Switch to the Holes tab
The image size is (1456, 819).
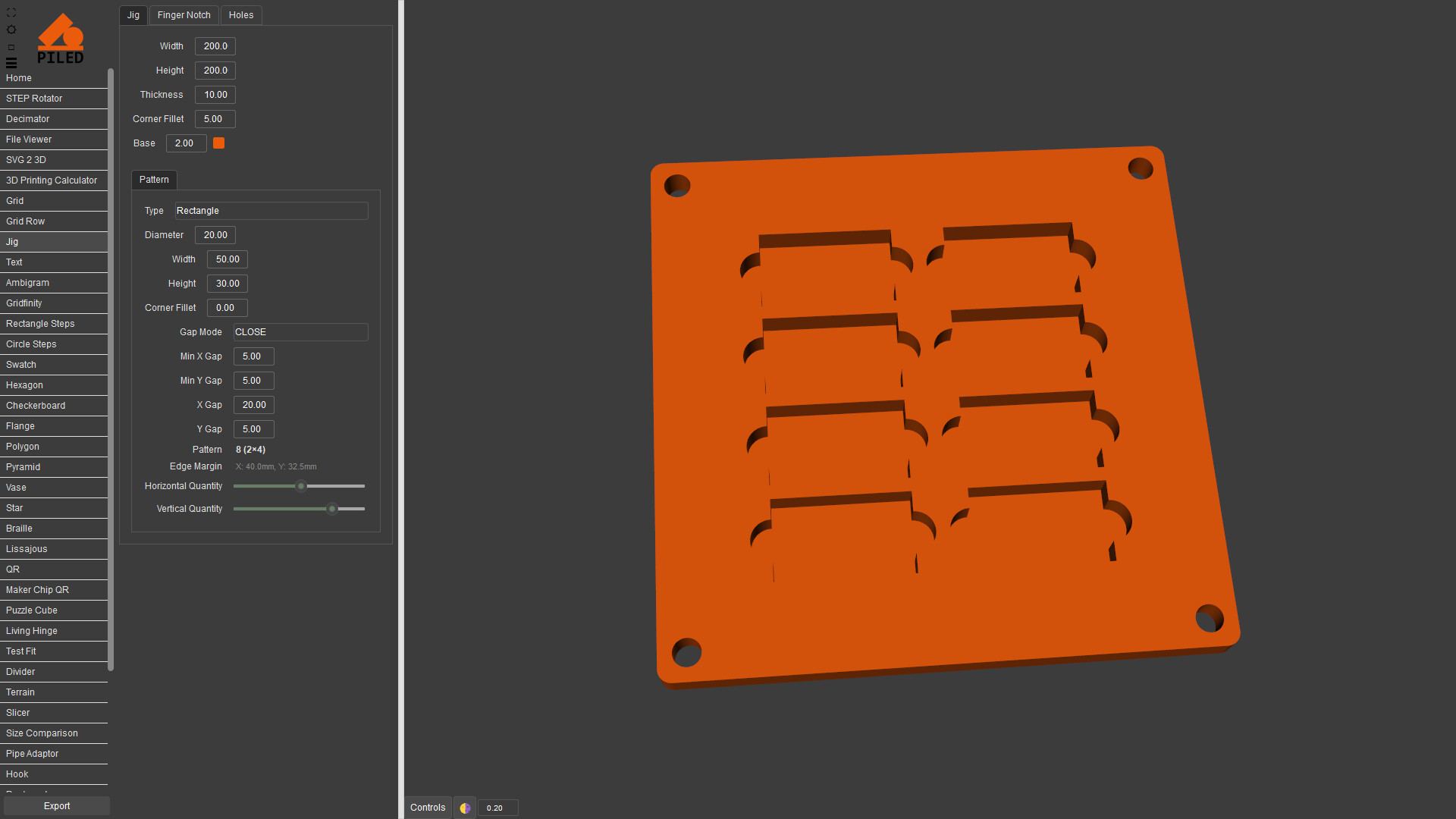point(241,15)
